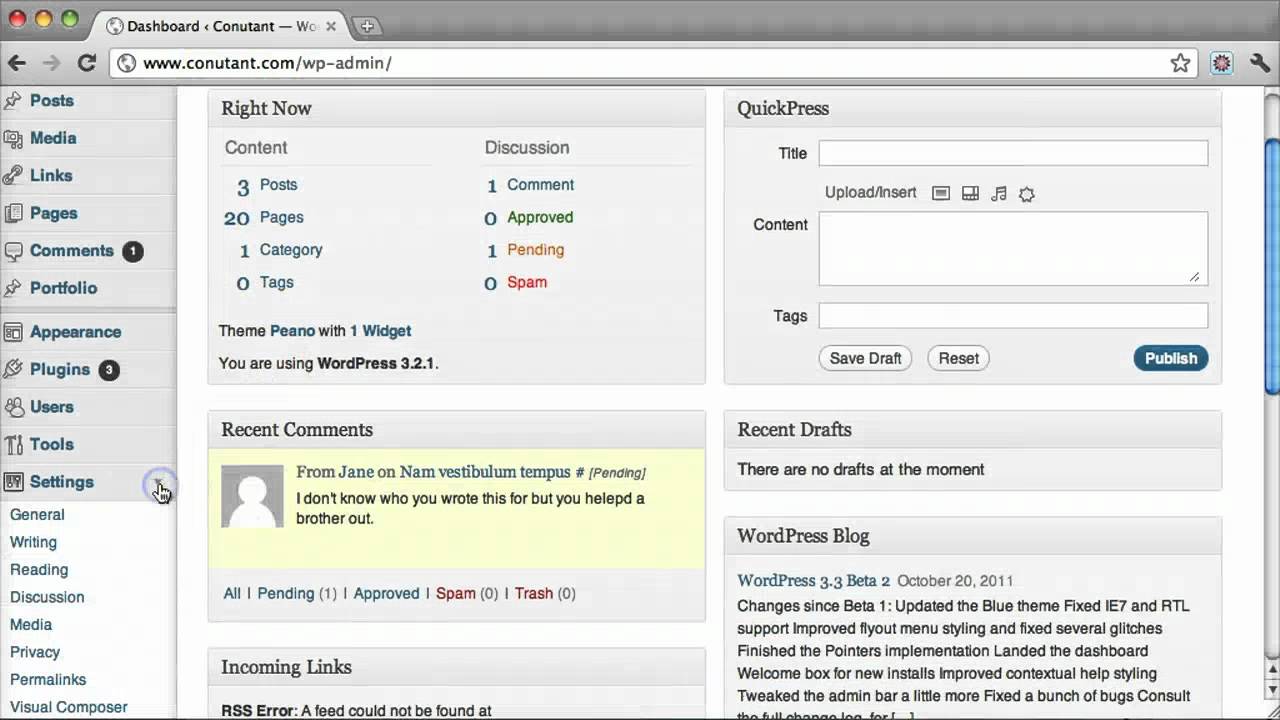This screenshot has height=720, width=1280.
Task: Open Writing settings submenu item
Action: [33, 542]
